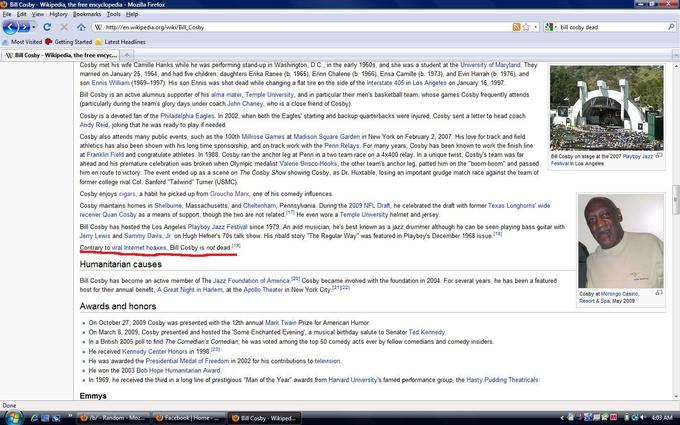
Task: Open the Andy Reid link
Action: (94, 125)
